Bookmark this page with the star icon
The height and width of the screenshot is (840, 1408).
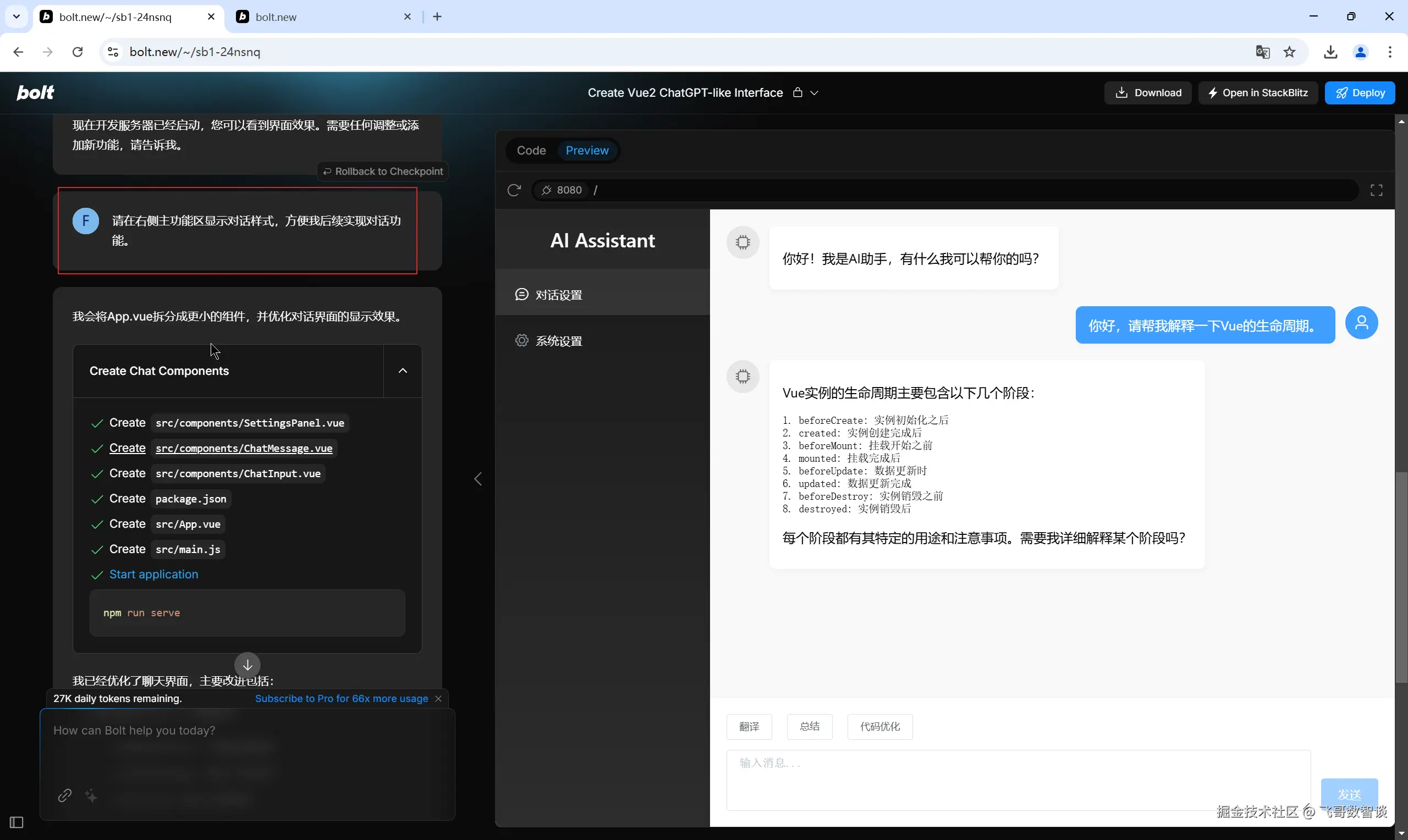(1289, 52)
